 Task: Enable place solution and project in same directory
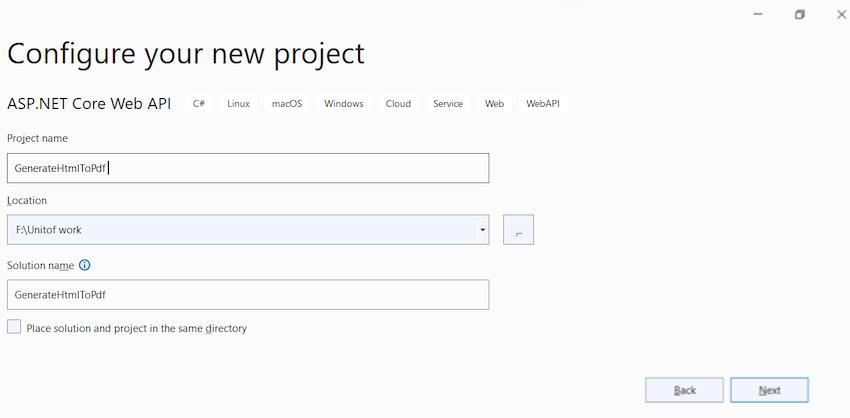click(14, 327)
